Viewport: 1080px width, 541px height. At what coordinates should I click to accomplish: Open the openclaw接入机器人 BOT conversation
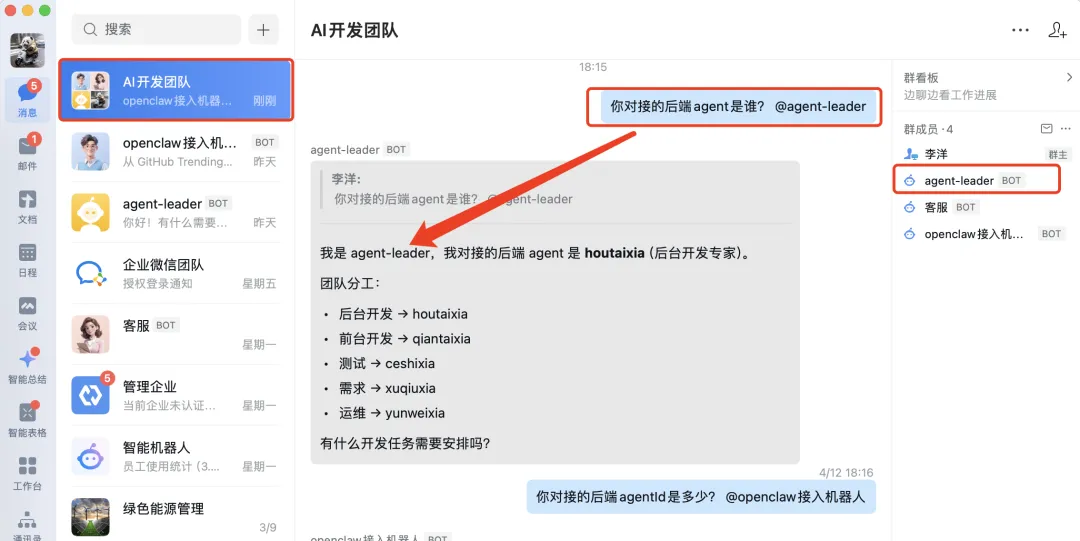176,151
